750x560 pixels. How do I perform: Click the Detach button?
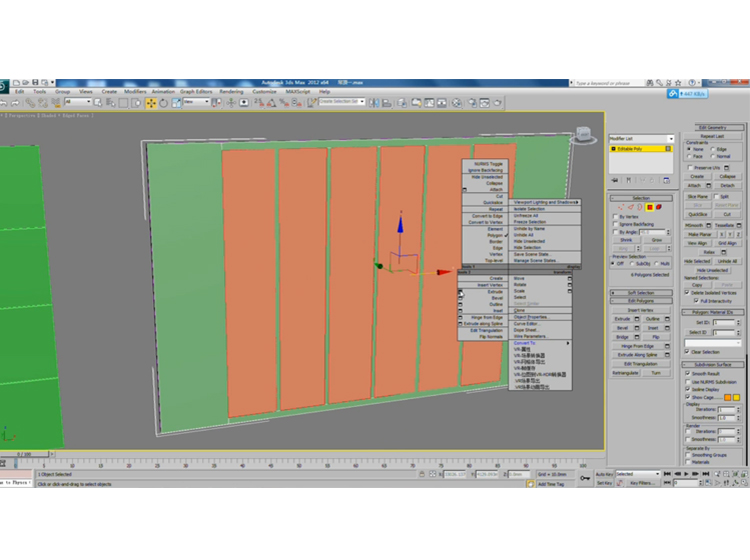click(727, 186)
